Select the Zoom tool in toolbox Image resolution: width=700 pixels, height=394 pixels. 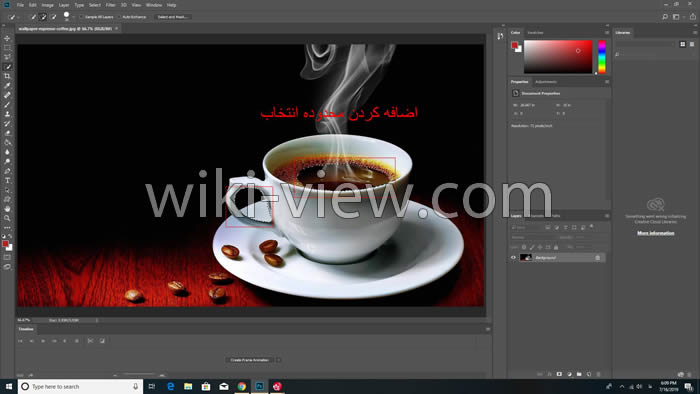coord(7,218)
